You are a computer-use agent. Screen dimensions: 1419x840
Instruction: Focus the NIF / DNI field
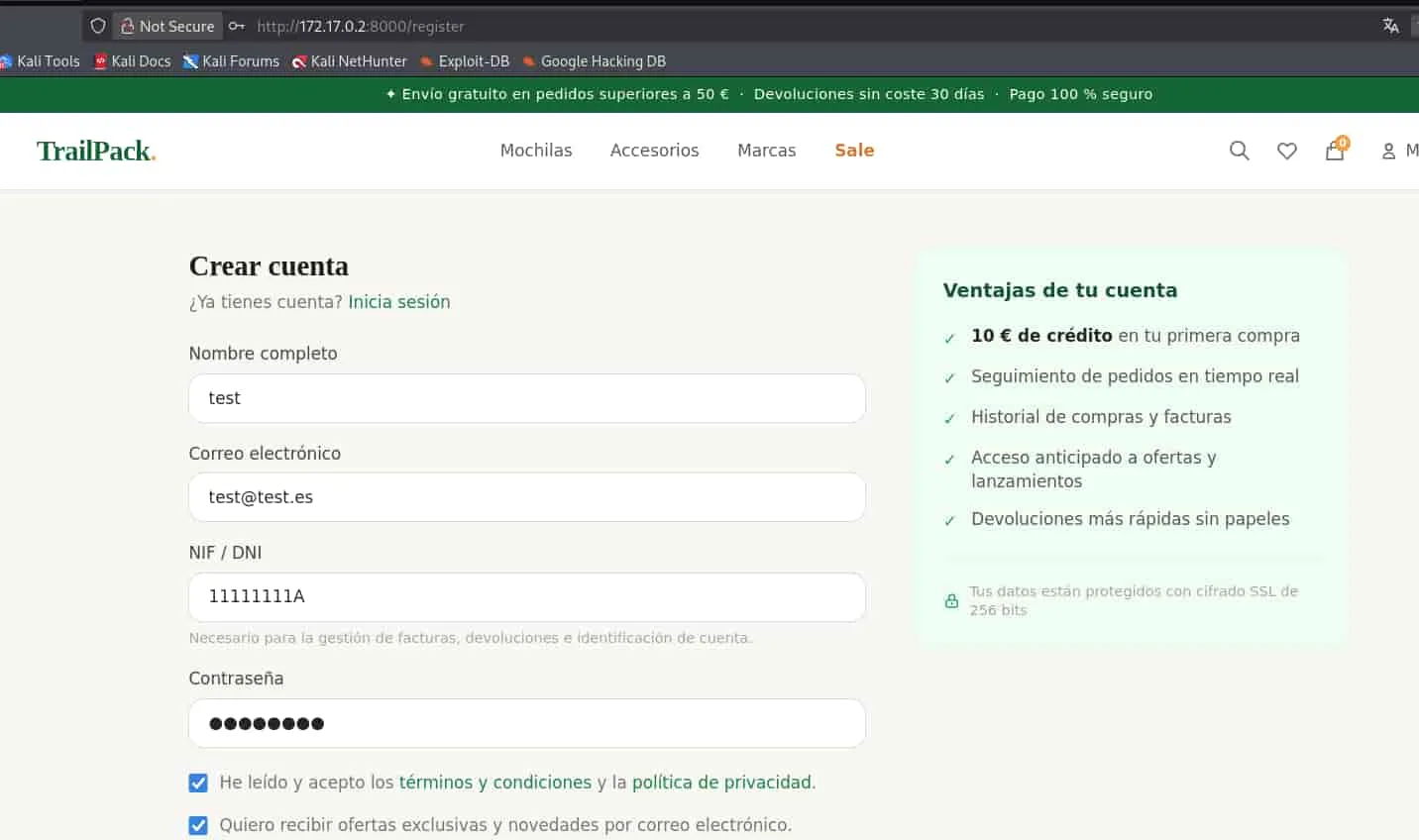pyautogui.click(x=527, y=597)
